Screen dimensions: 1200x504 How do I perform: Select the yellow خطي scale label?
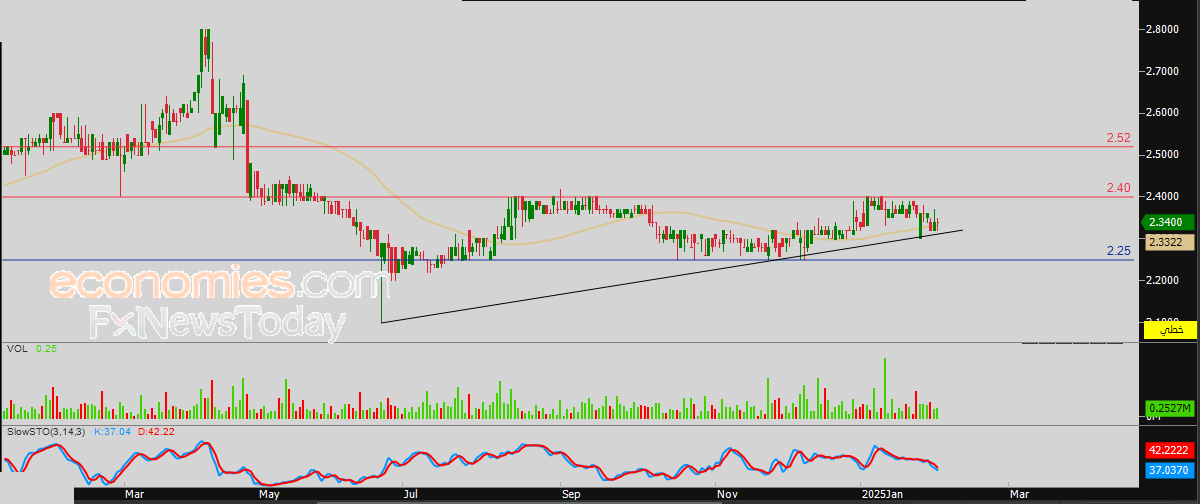[1170, 329]
